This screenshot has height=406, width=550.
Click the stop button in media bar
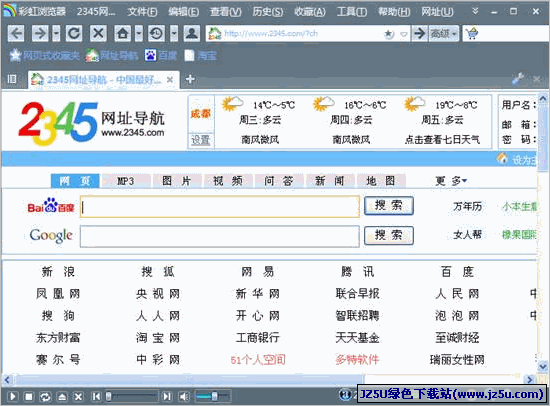pos(29,397)
